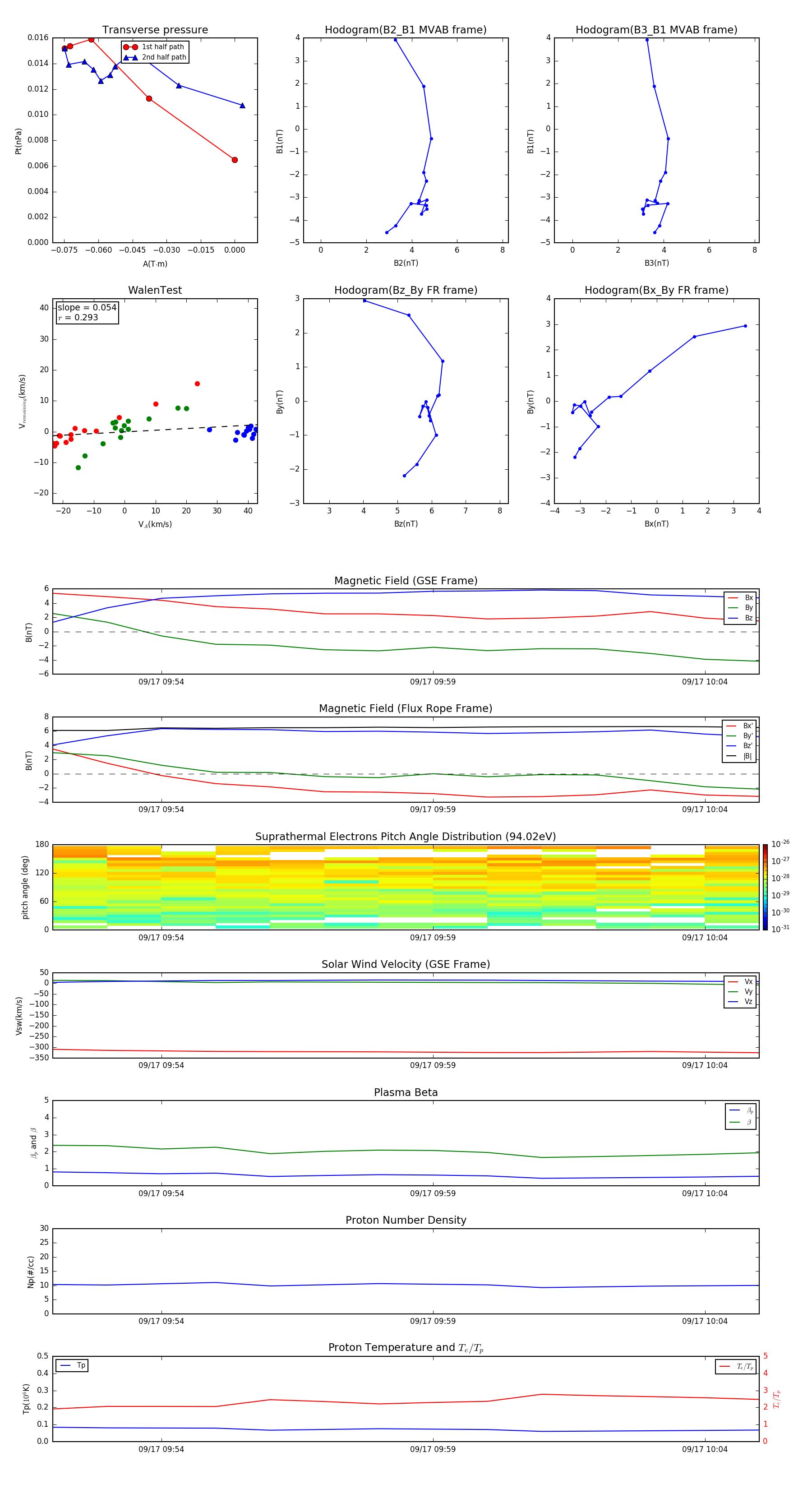Click the pitch angle colorbar
This screenshot has width=812, height=1489.
point(765,887)
